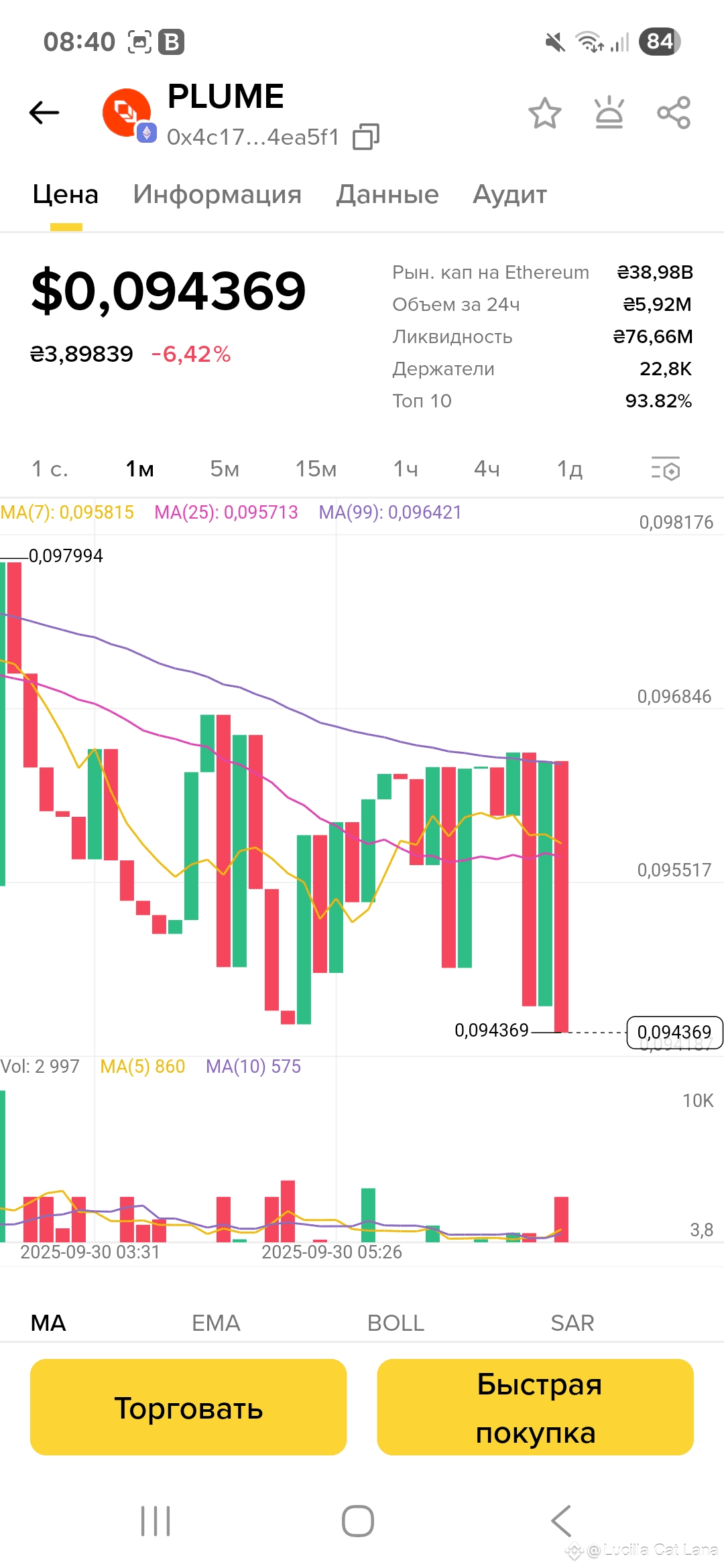
Task: Switch indicator to EMA
Action: point(216,1323)
